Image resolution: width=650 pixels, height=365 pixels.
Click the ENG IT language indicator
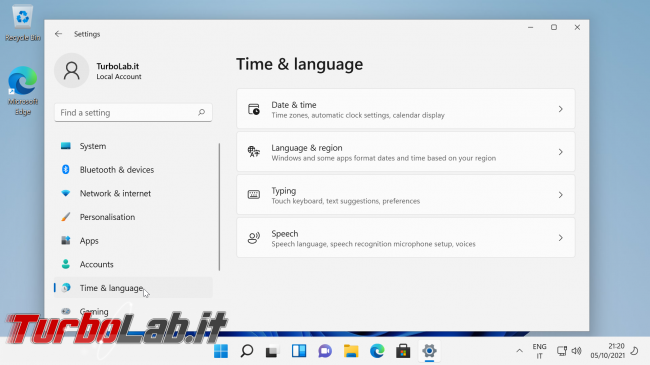pos(539,351)
